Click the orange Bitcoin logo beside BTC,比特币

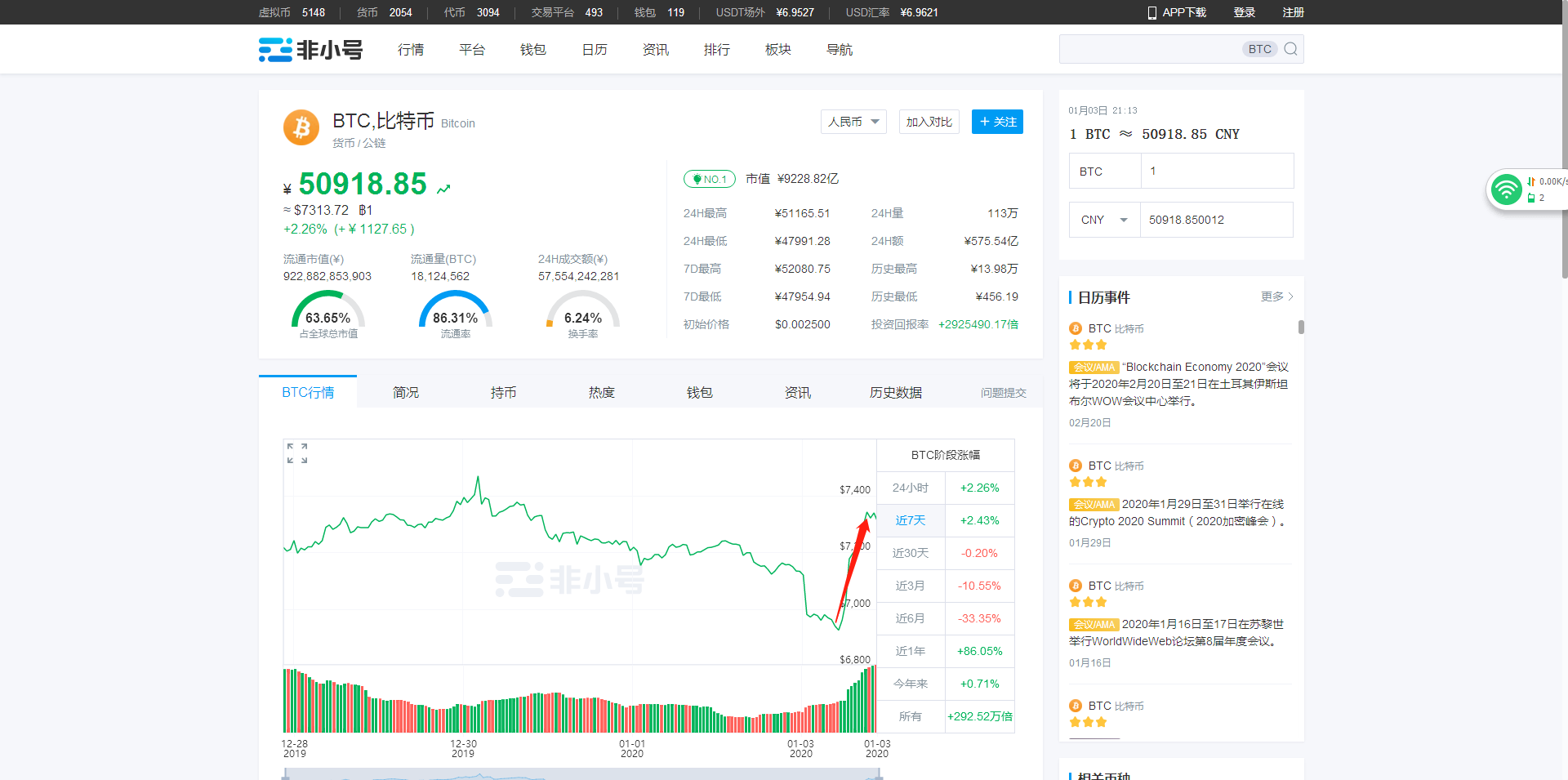coord(301,127)
